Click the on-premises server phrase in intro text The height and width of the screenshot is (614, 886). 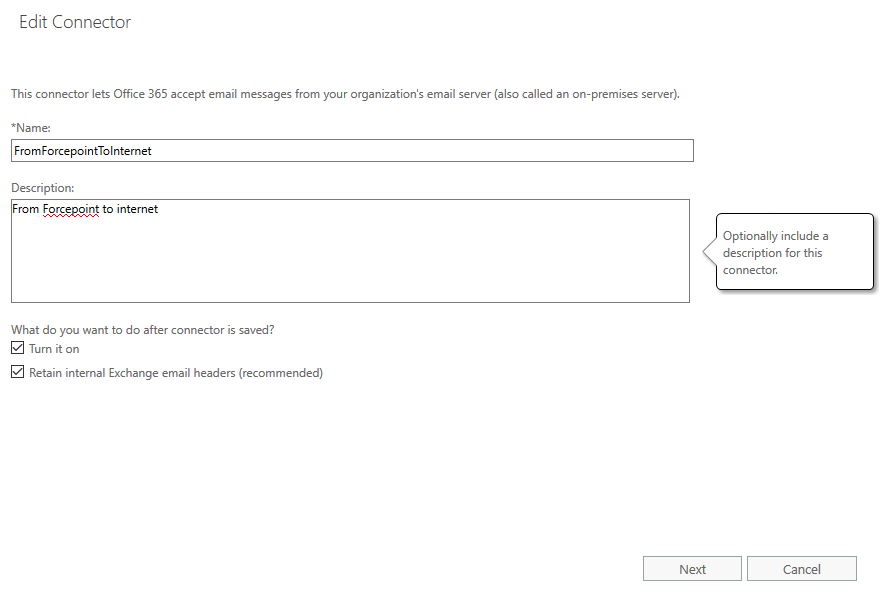623,94
